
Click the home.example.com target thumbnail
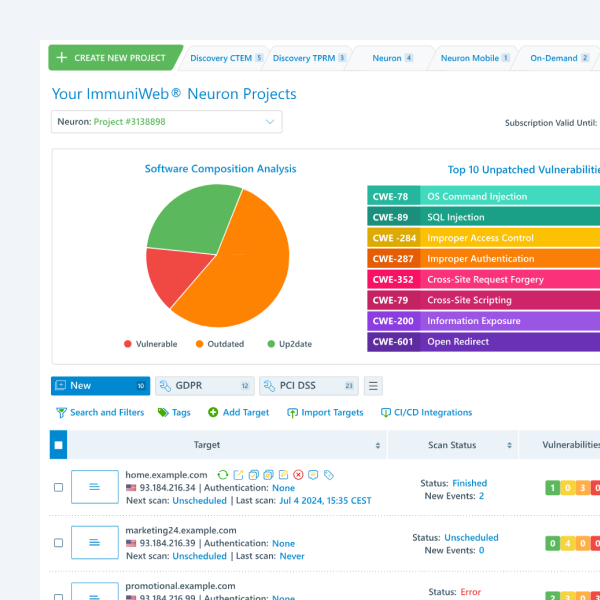(x=95, y=487)
